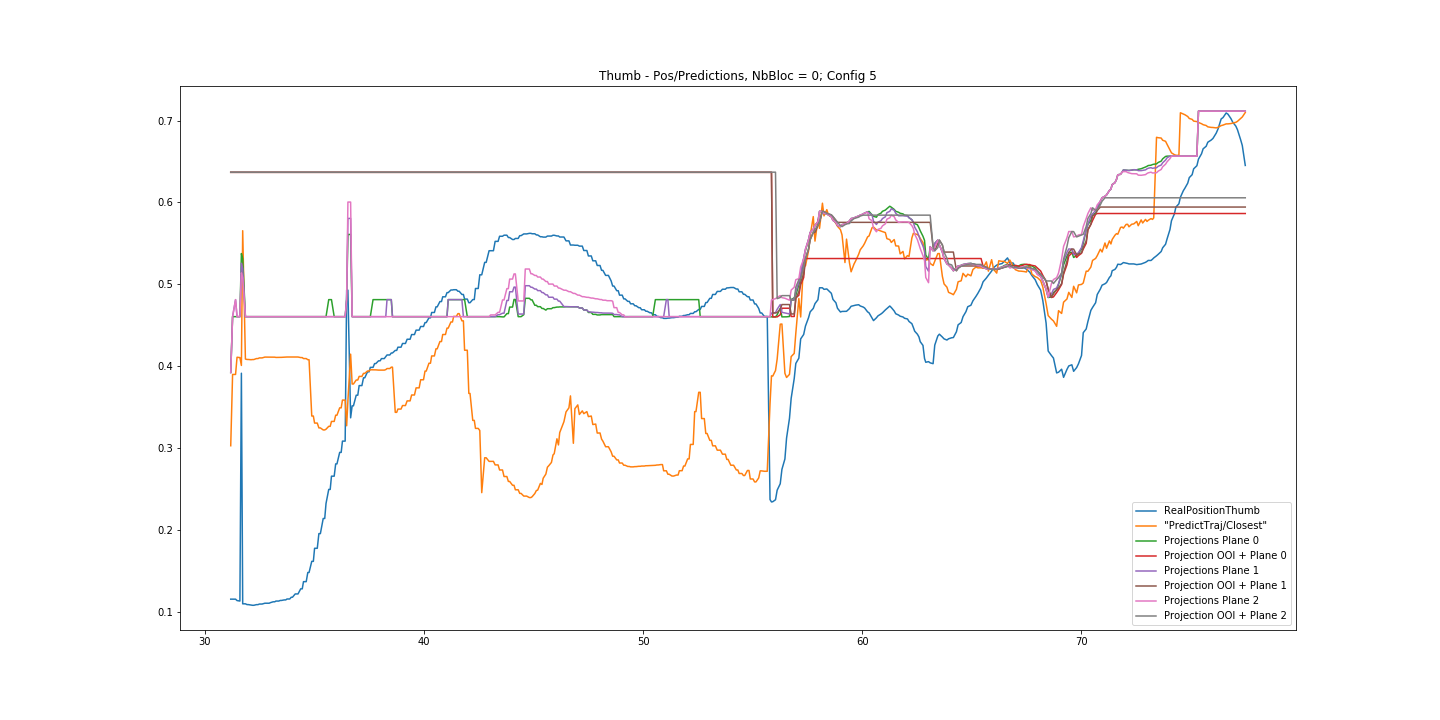Select the 'Projection OOI + Plane 2' legend text

1225,615
